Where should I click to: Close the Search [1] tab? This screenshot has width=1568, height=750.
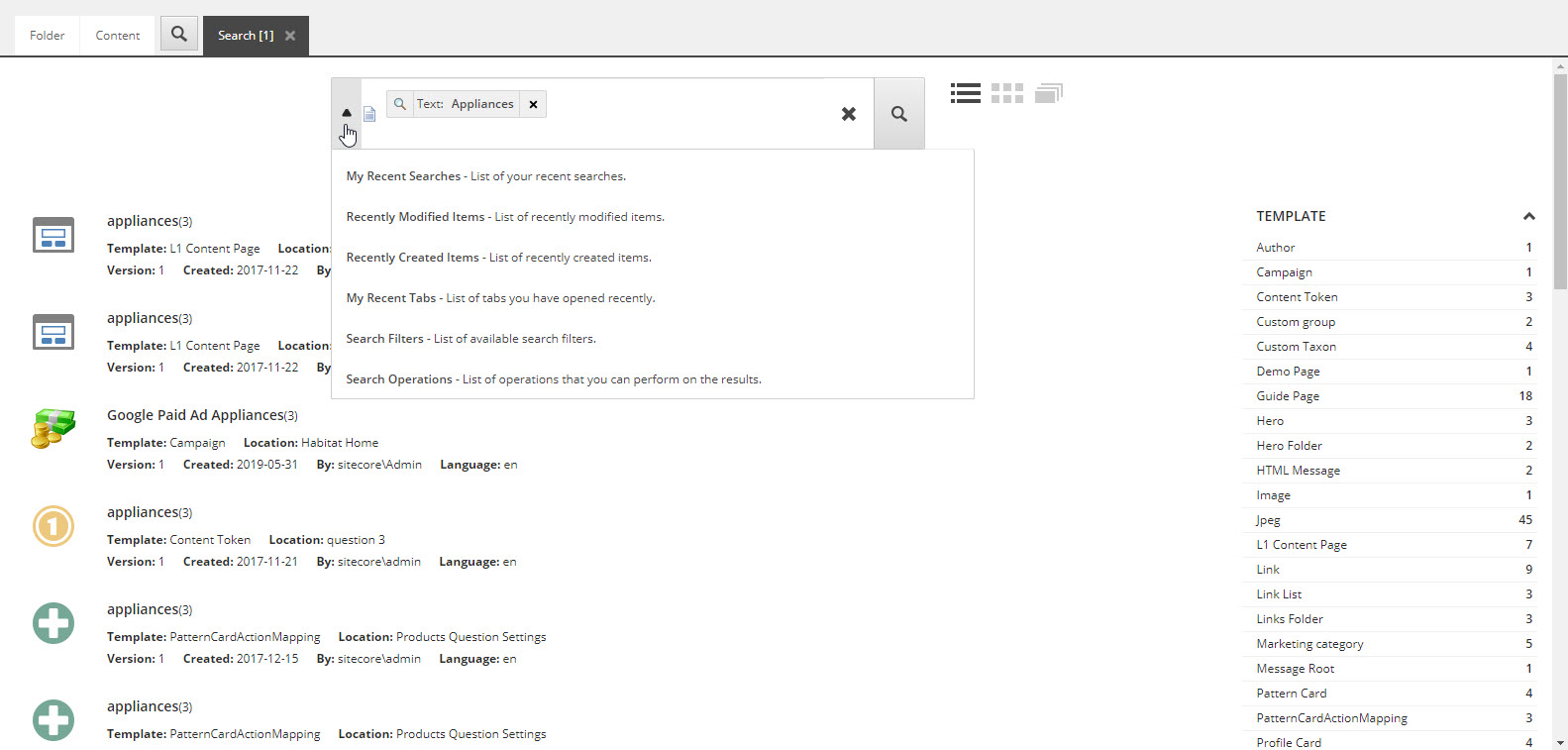290,36
